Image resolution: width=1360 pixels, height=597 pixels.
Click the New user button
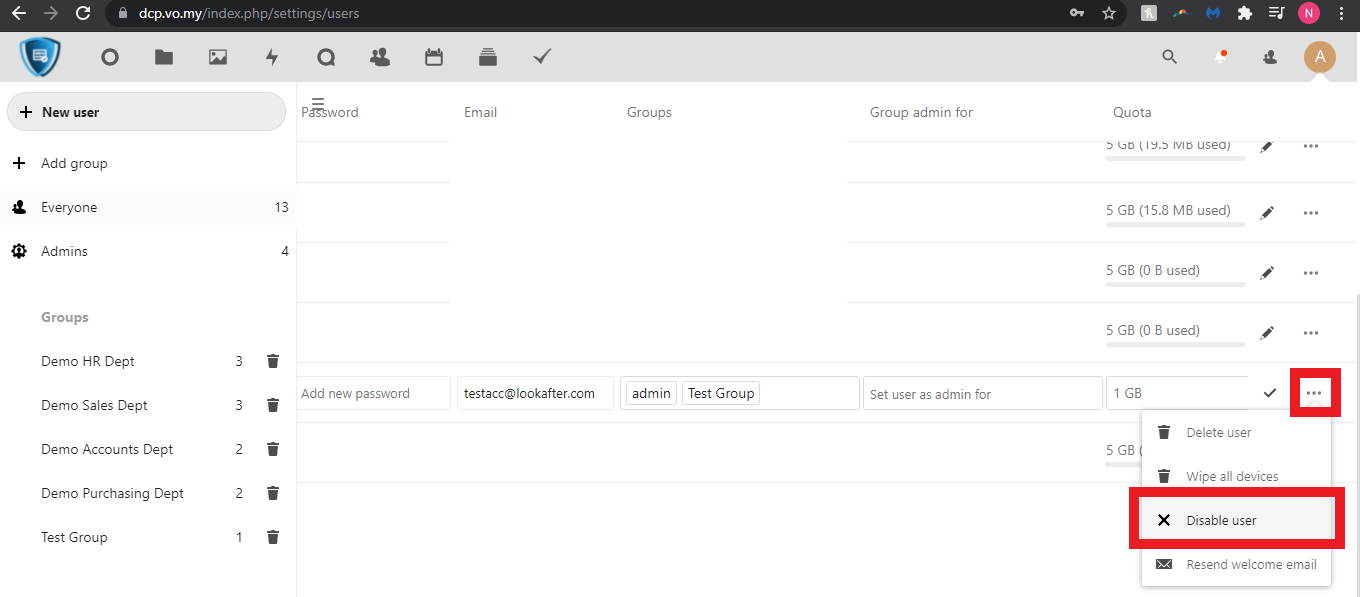point(146,112)
